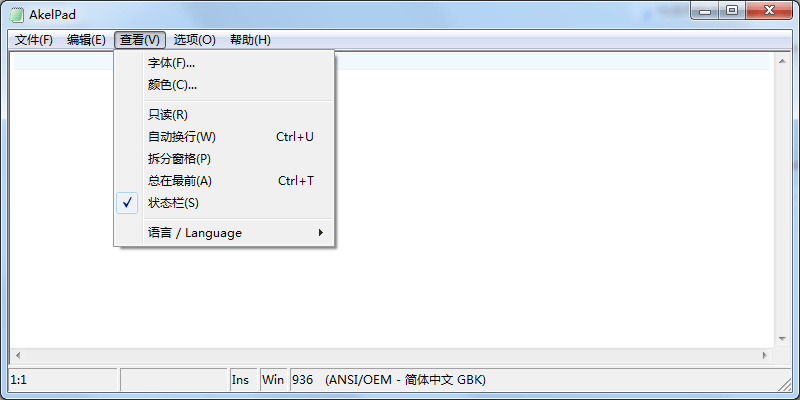
Task: Click the 936 codepage status field
Action: click(x=304, y=380)
